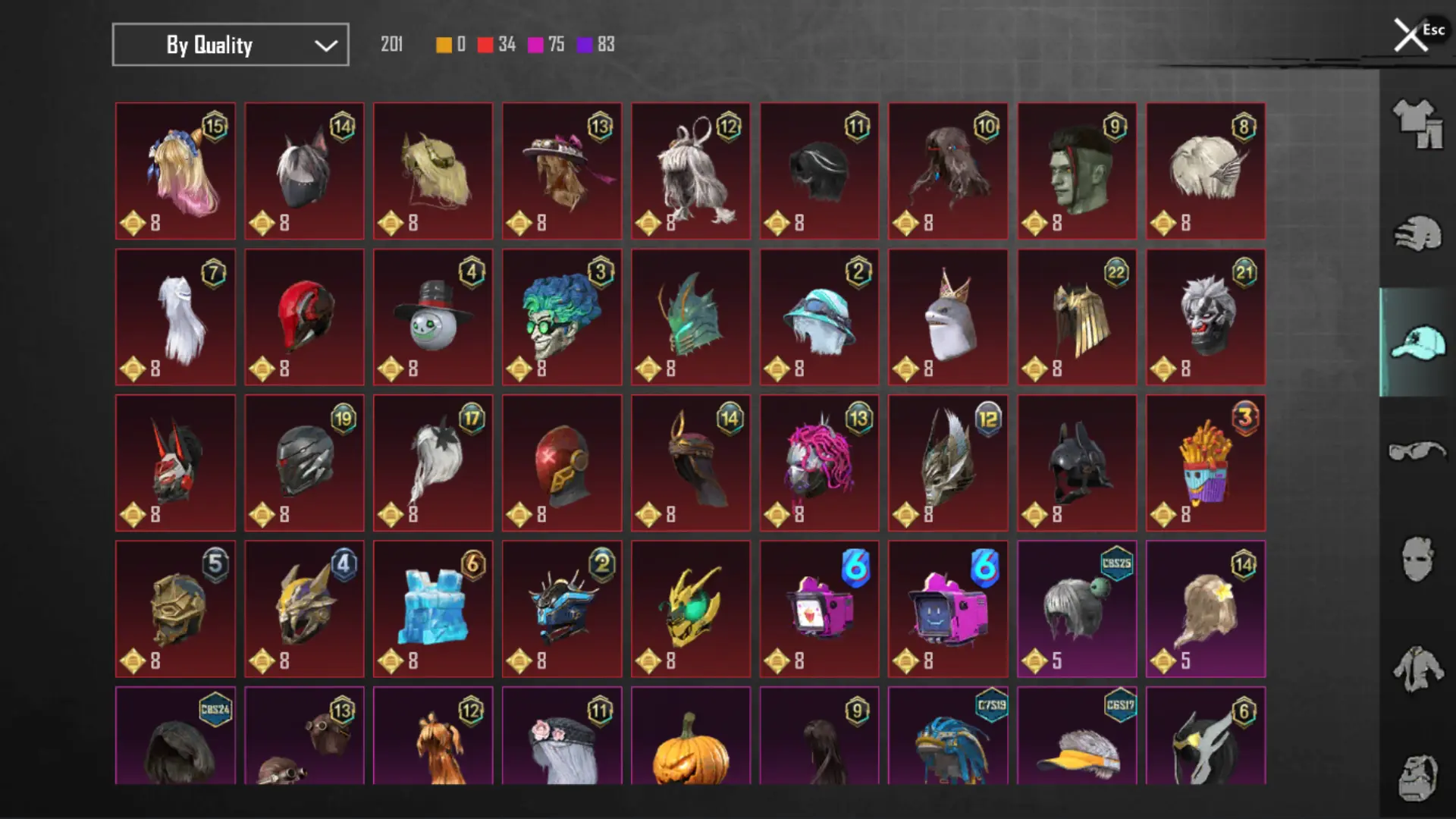This screenshot has width=1456, height=819.
Task: Expand the By Quality sort dropdown
Action: click(x=231, y=45)
